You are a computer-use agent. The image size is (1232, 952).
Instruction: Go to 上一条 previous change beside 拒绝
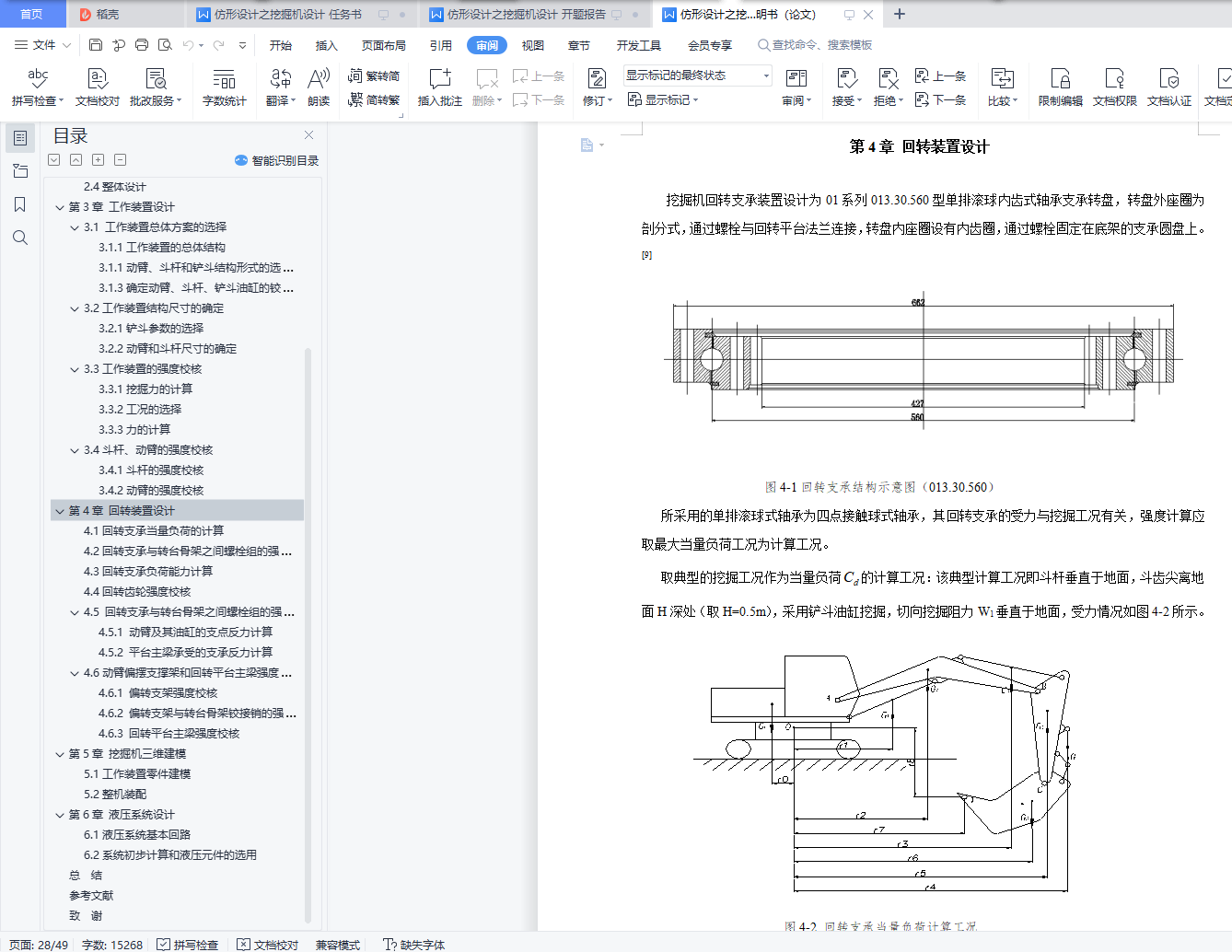pos(940,76)
